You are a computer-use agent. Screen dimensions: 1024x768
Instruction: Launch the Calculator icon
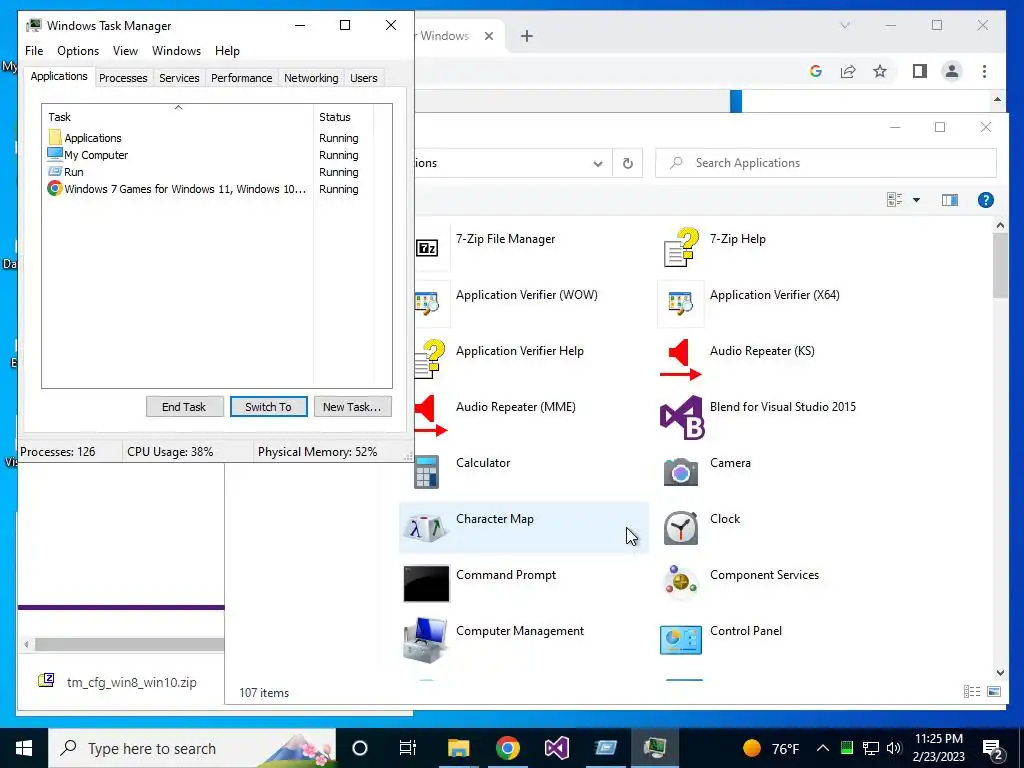(427, 472)
